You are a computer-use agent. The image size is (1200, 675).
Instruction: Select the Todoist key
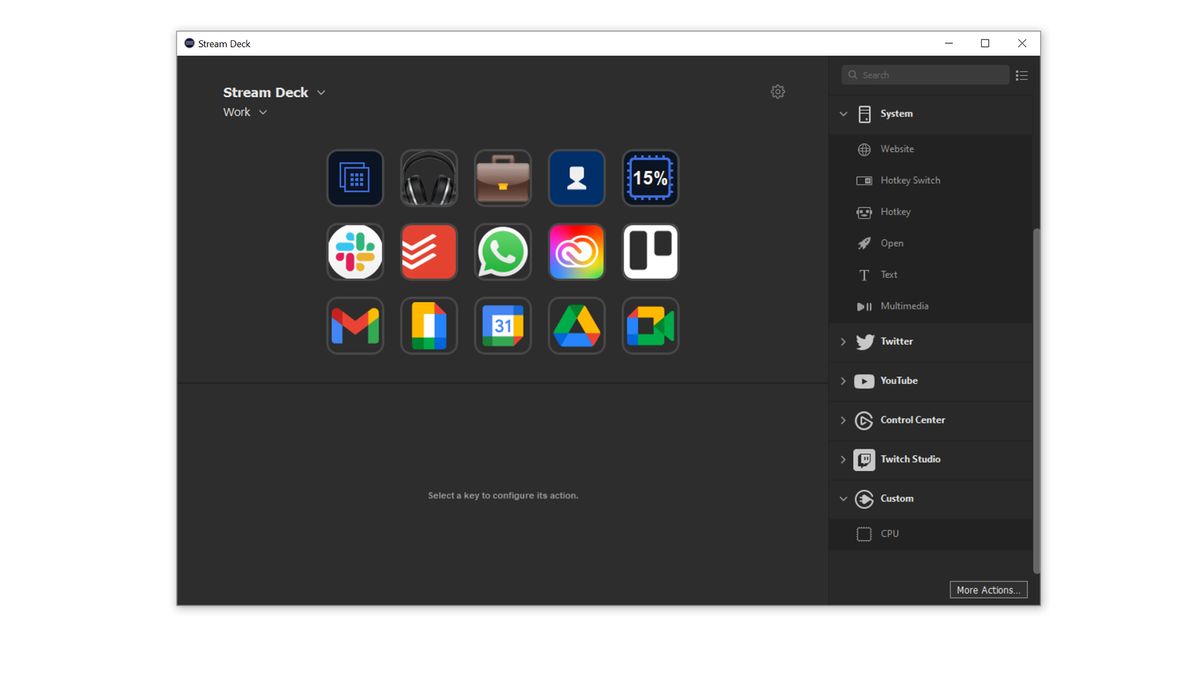click(429, 252)
